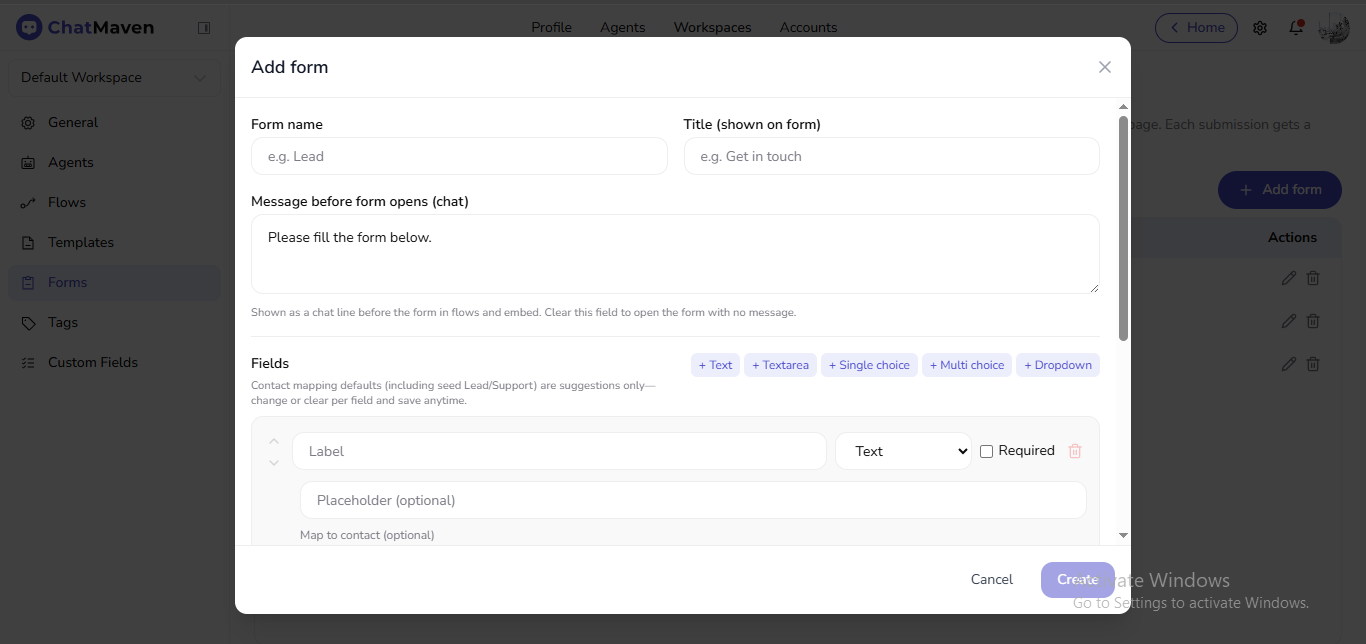Open the Tags section in sidebar
This screenshot has width=1366, height=644.
tap(62, 322)
